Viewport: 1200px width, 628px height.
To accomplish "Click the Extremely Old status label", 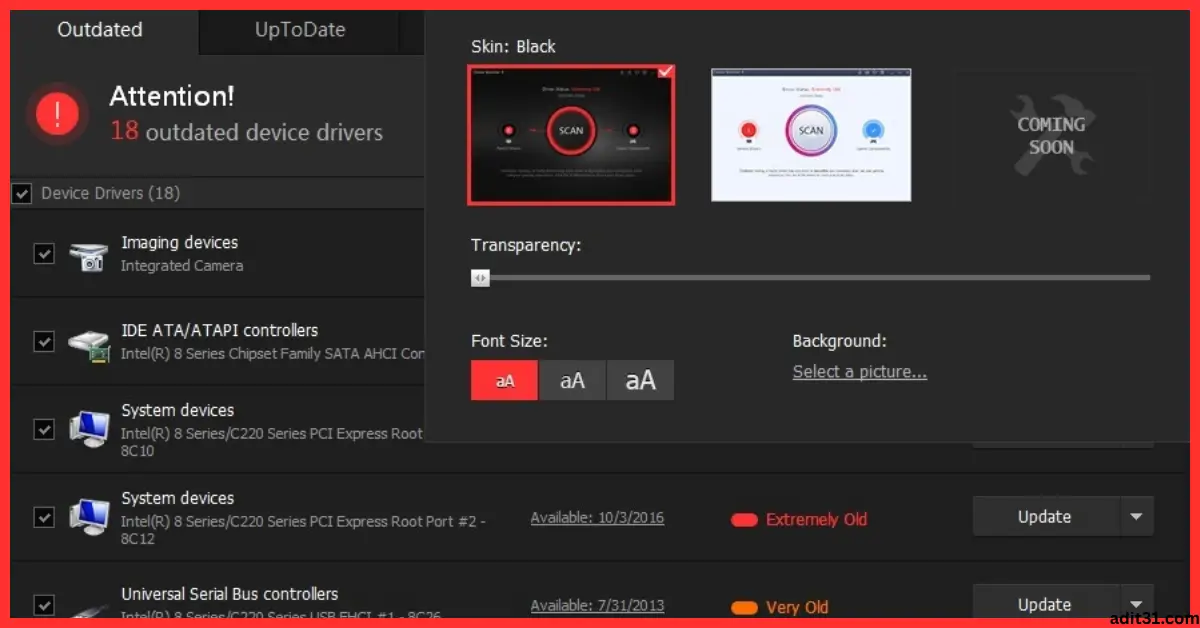I will point(816,519).
